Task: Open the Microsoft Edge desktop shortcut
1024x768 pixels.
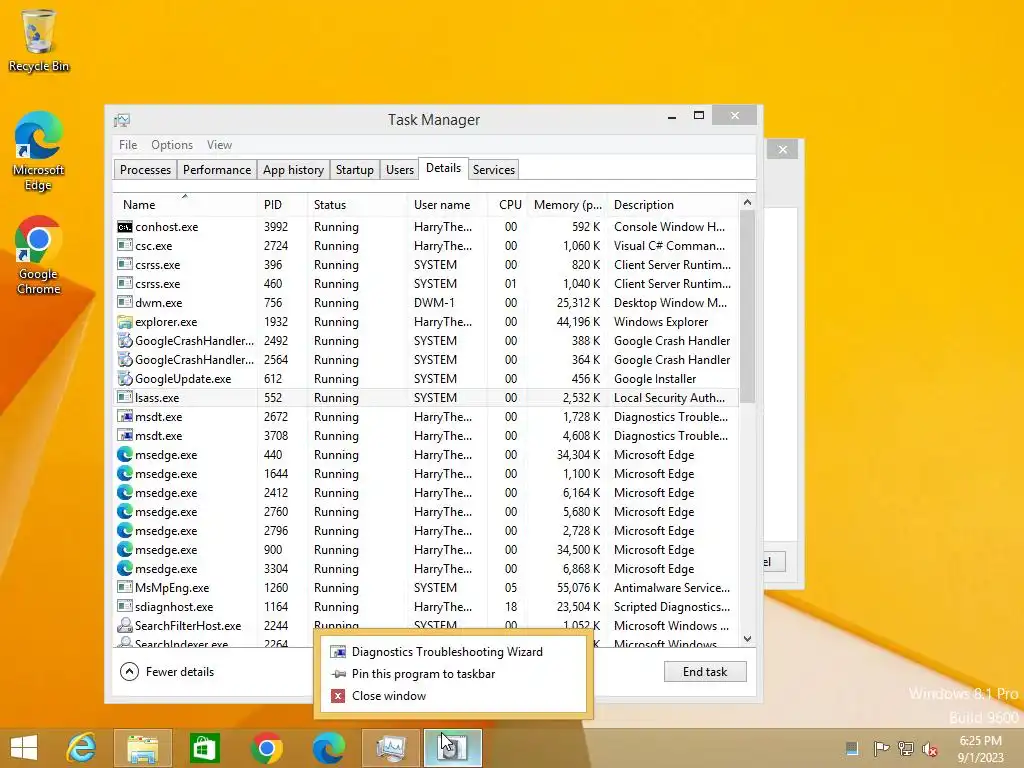Action: coord(39,152)
